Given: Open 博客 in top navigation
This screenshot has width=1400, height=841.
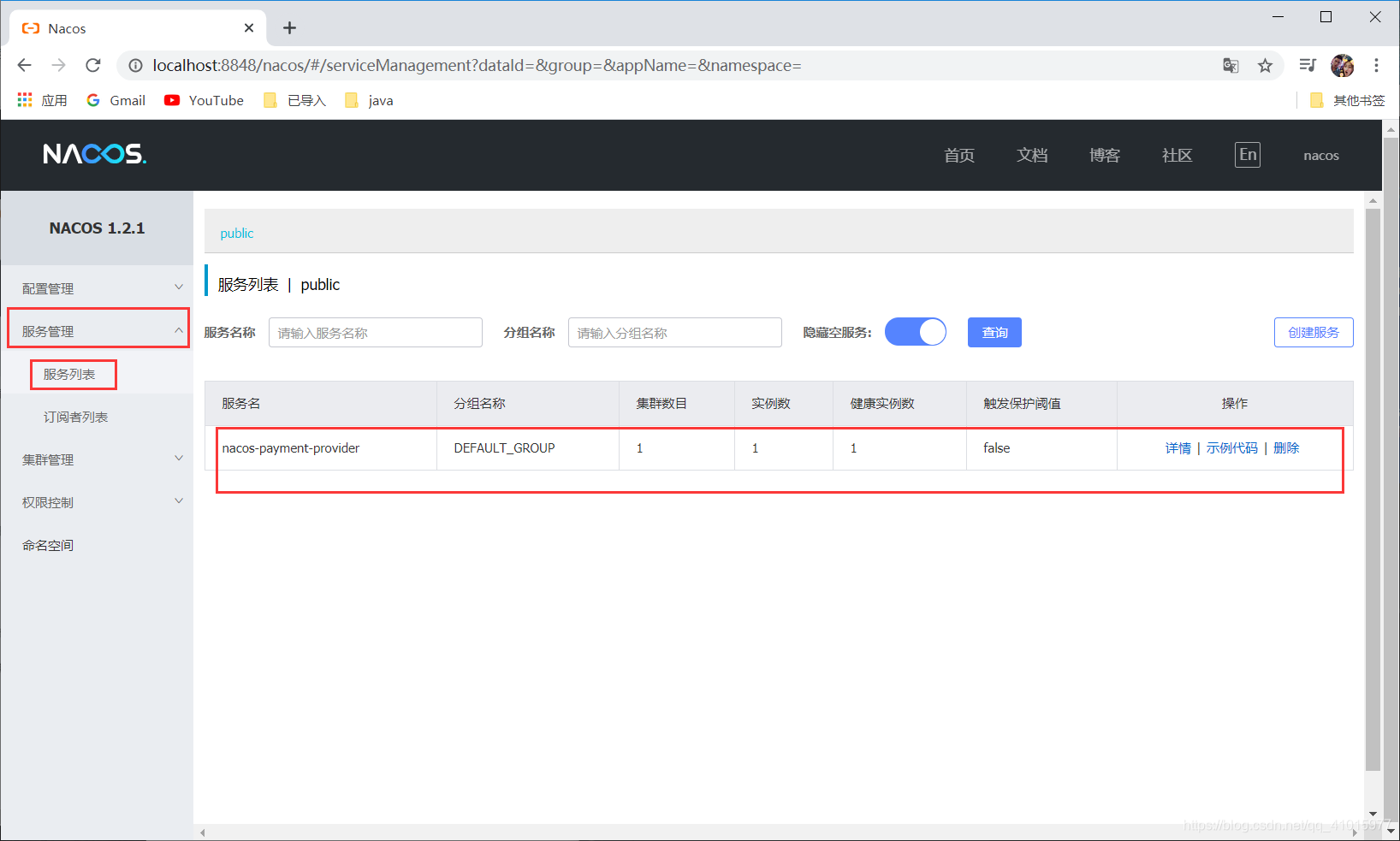Looking at the screenshot, I should tap(1105, 155).
